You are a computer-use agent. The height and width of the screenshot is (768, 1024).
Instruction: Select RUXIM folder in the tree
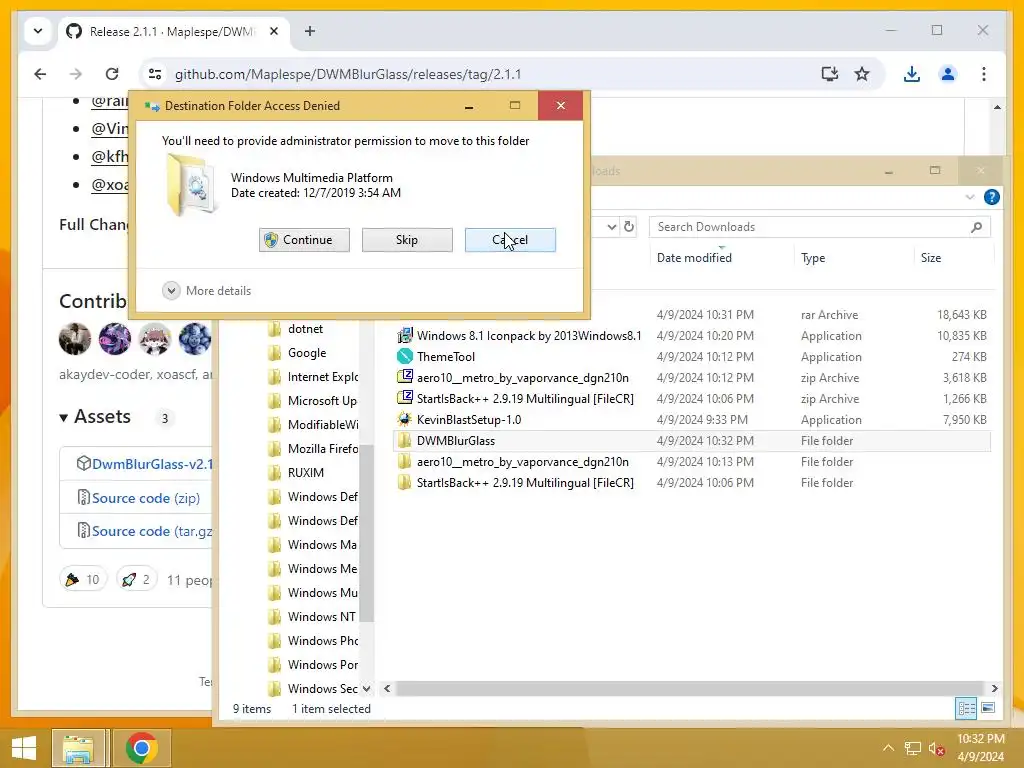click(x=305, y=472)
